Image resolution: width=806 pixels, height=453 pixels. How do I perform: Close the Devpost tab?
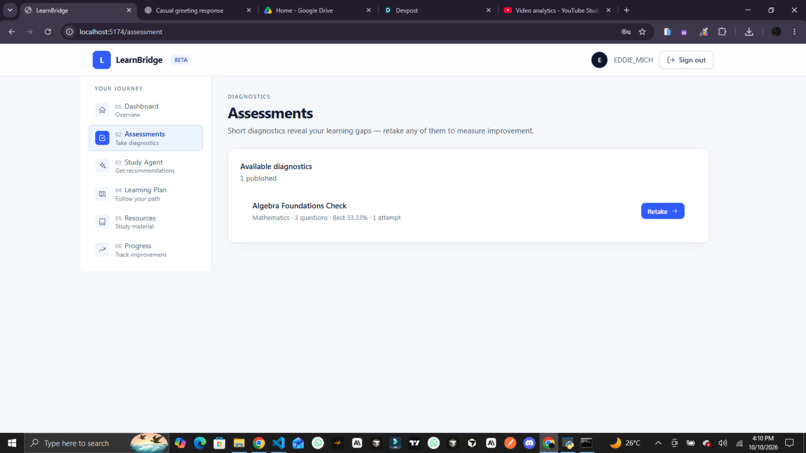tap(488, 10)
